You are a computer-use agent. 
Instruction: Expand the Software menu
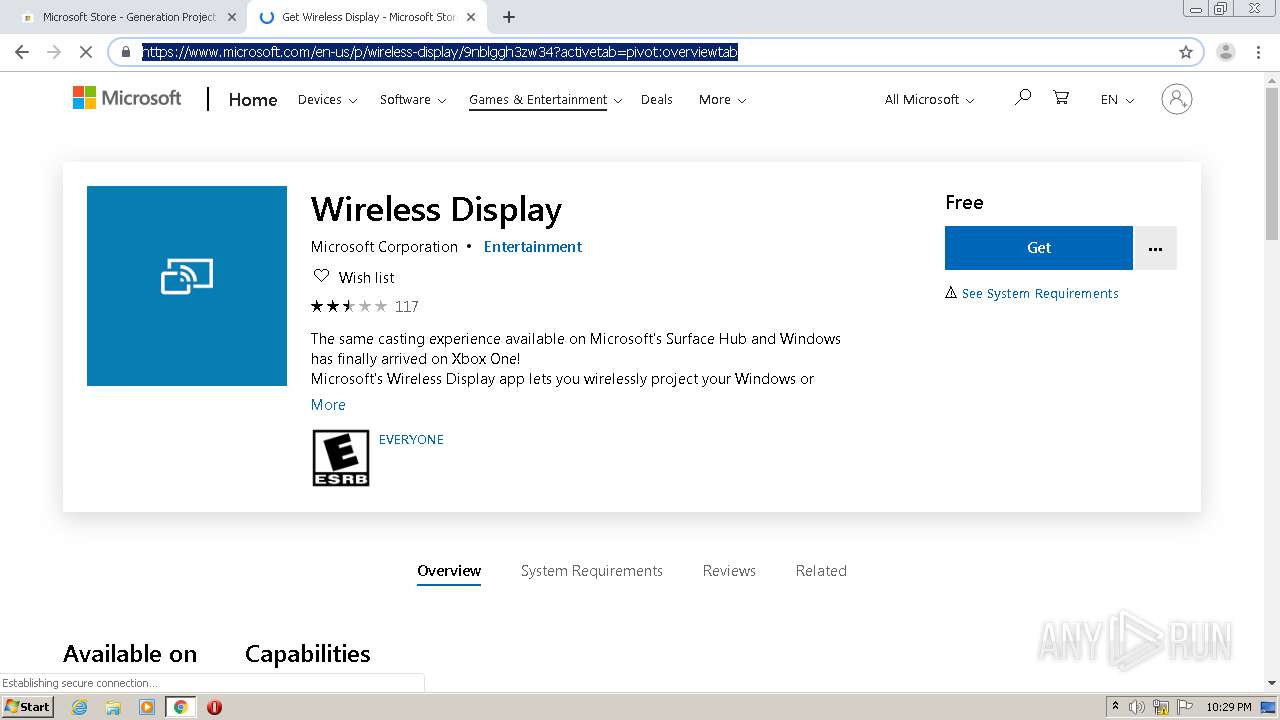pyautogui.click(x=413, y=100)
